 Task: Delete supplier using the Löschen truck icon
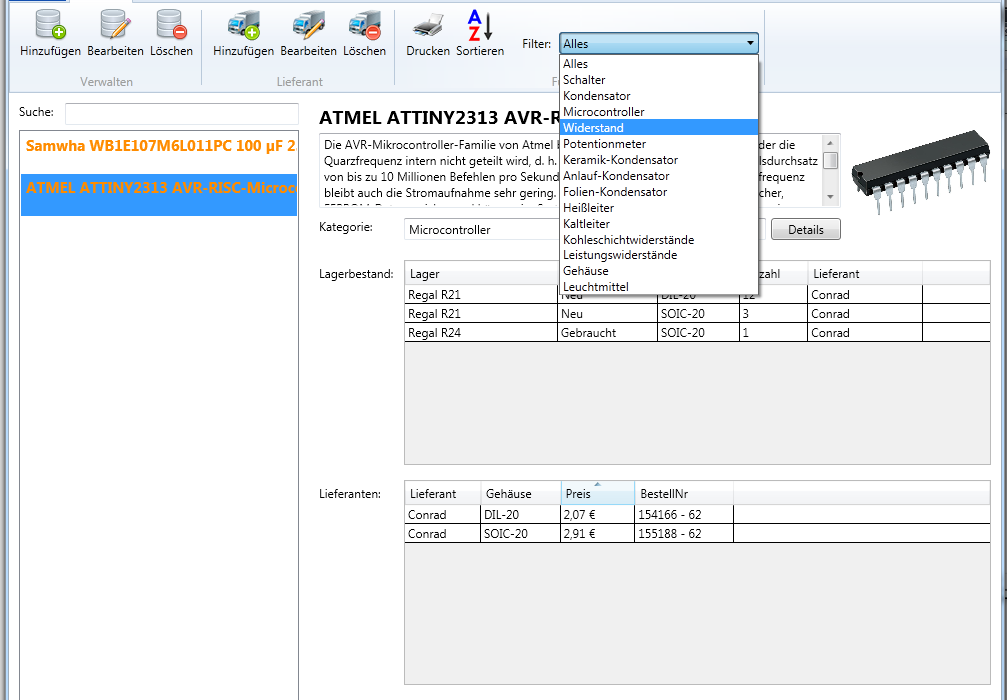364,26
